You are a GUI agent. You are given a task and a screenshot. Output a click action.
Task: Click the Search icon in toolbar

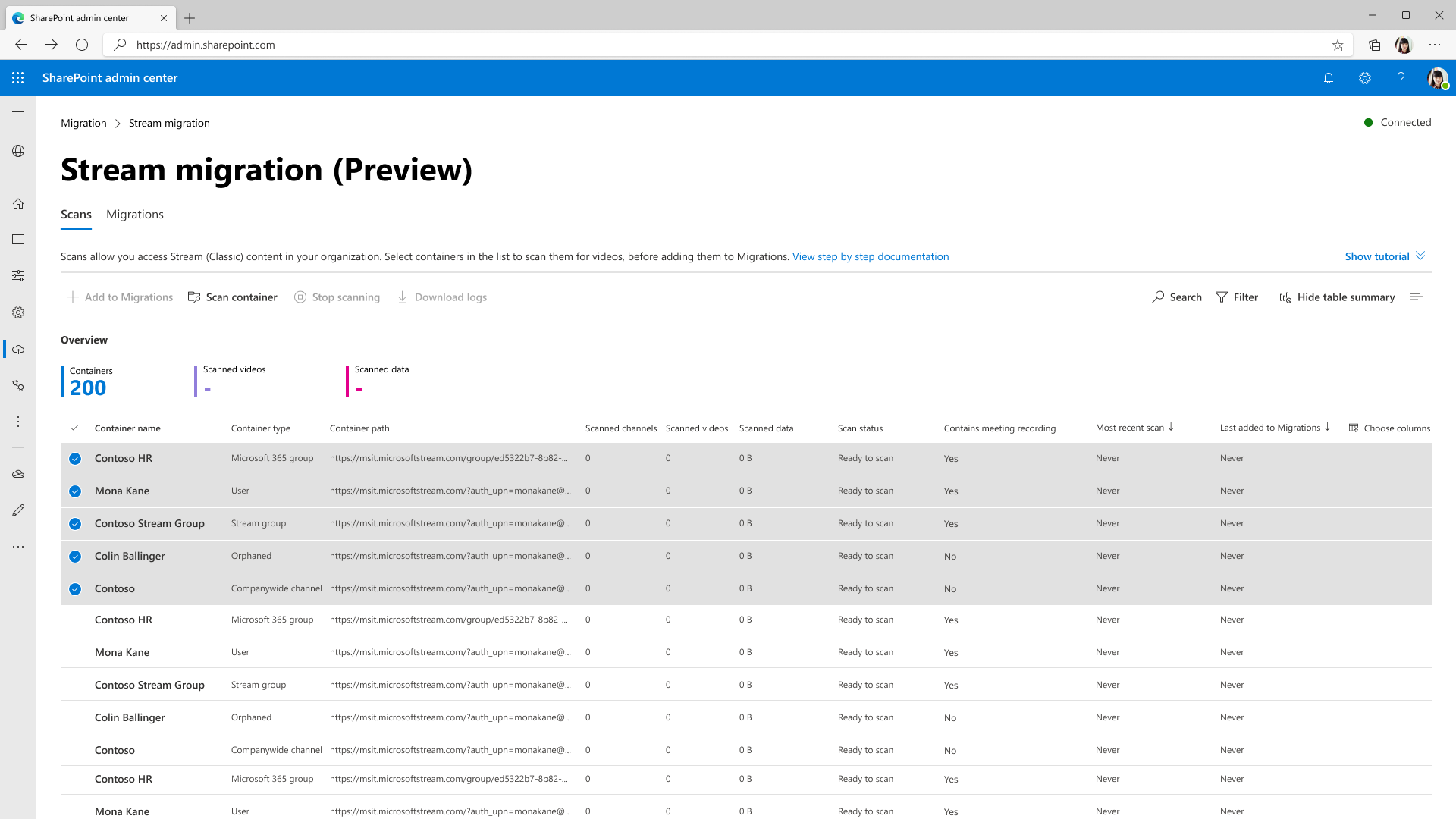pyautogui.click(x=1158, y=297)
